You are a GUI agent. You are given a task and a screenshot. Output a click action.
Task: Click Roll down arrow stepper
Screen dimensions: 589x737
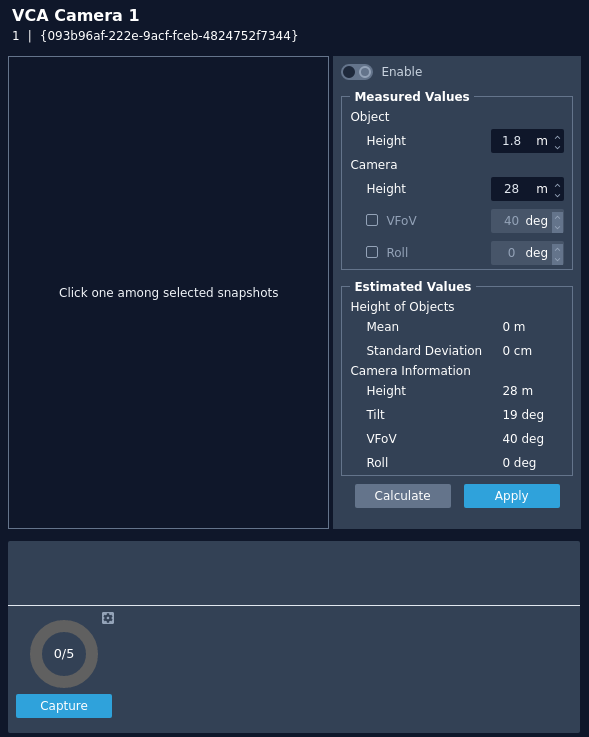(558, 259)
